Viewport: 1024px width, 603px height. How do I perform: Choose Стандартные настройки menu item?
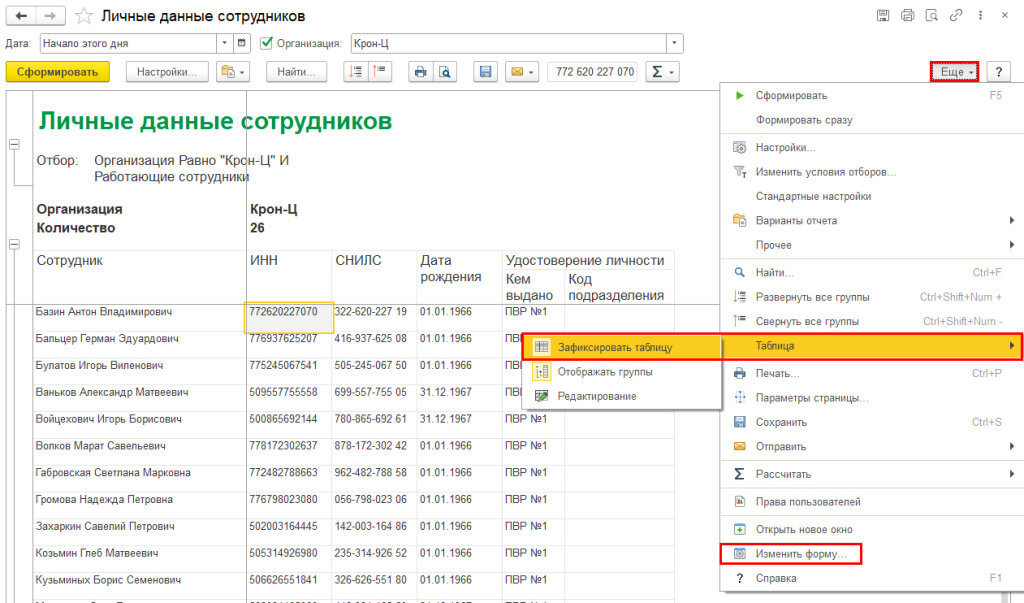click(871, 196)
